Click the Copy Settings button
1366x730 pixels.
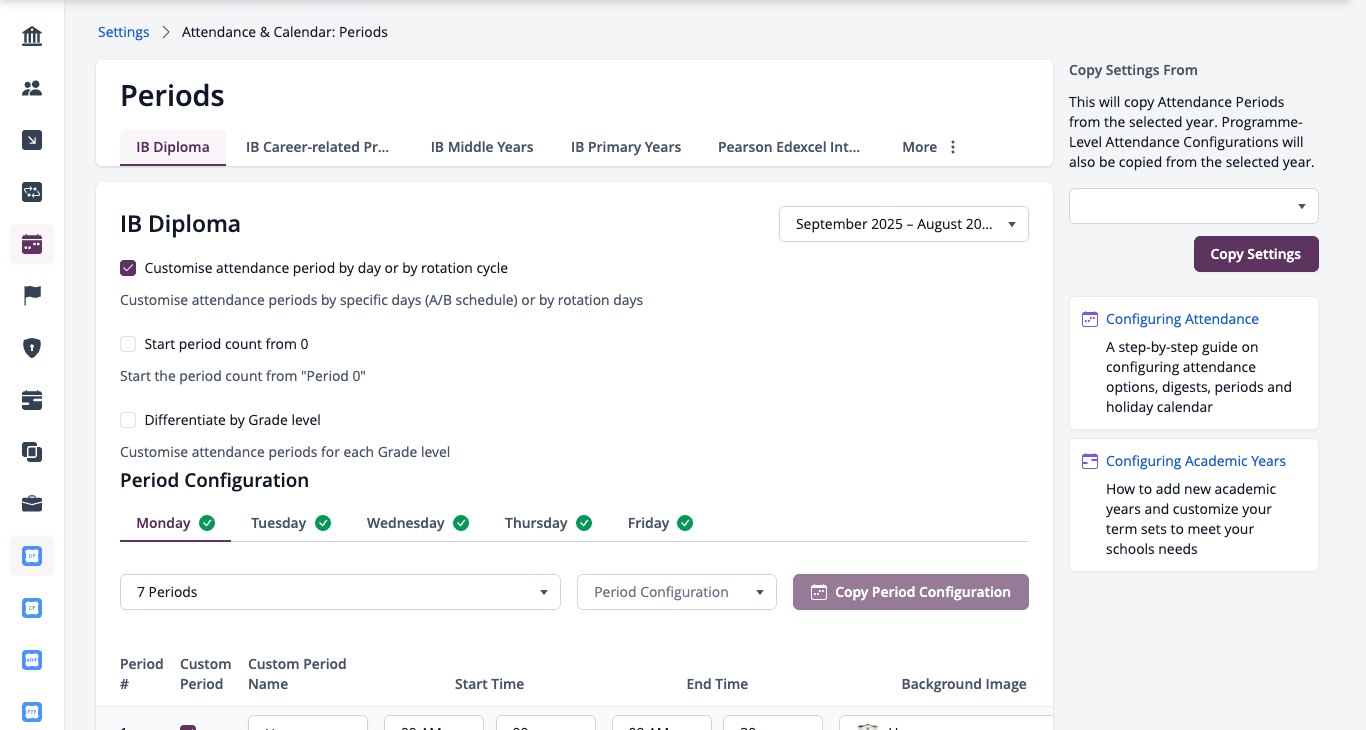coord(1256,254)
